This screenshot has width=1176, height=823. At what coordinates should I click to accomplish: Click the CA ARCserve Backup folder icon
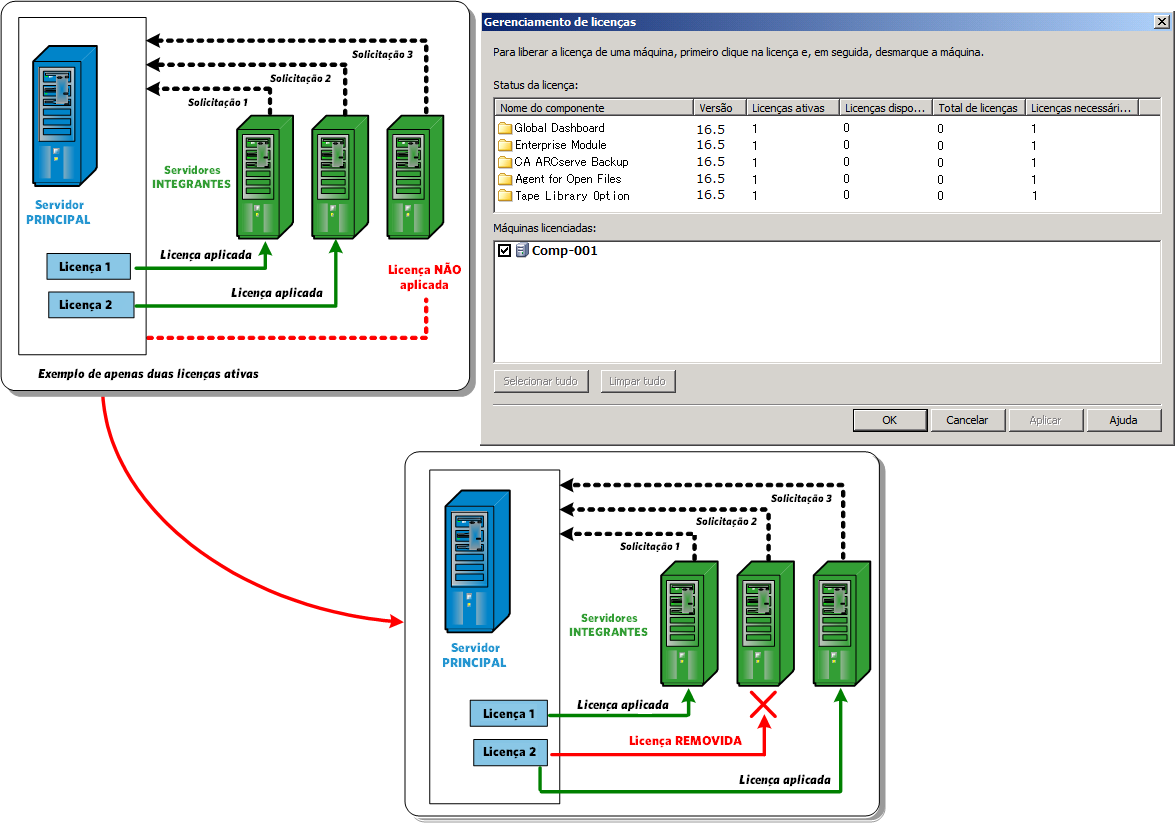click(505, 162)
